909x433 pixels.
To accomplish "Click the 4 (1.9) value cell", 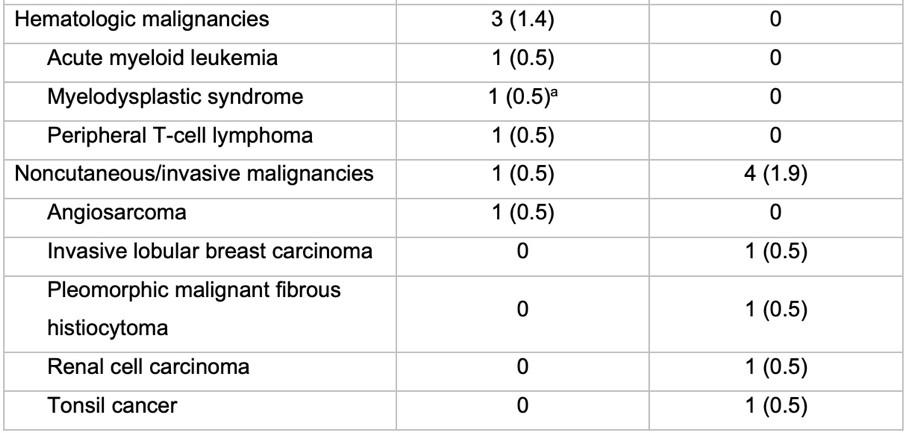I will (776, 174).
